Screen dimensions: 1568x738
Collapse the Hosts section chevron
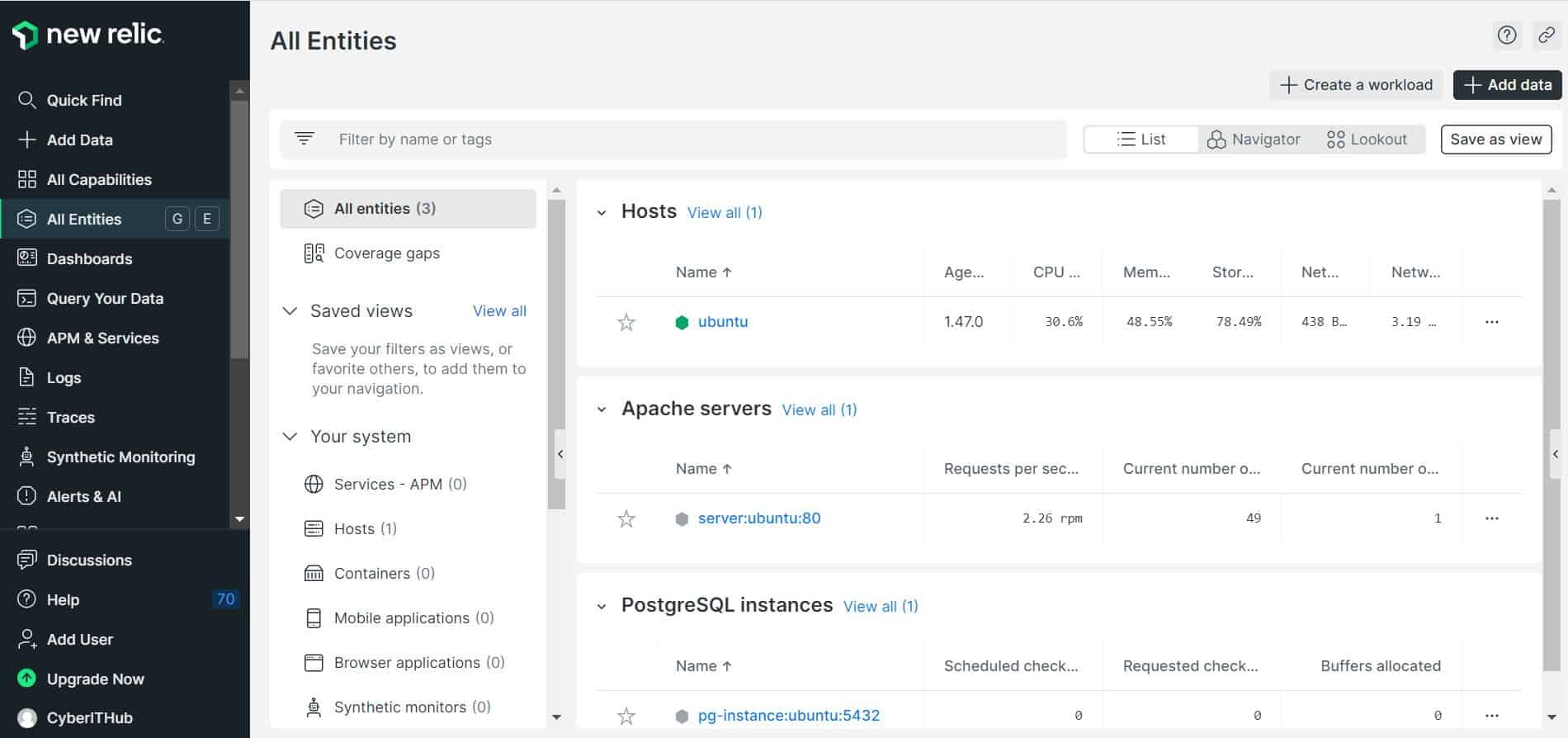[x=602, y=213]
